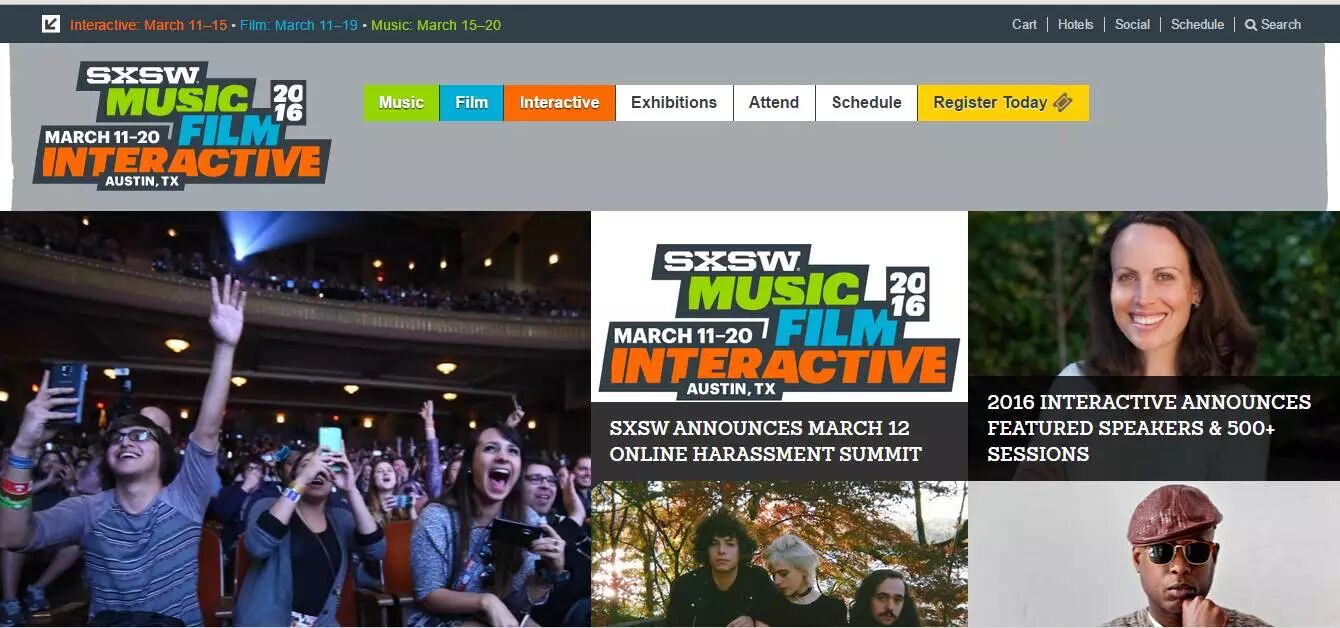Open the Interactive navigation tab
Image resolution: width=1340 pixels, height=628 pixels.
pyautogui.click(x=559, y=103)
